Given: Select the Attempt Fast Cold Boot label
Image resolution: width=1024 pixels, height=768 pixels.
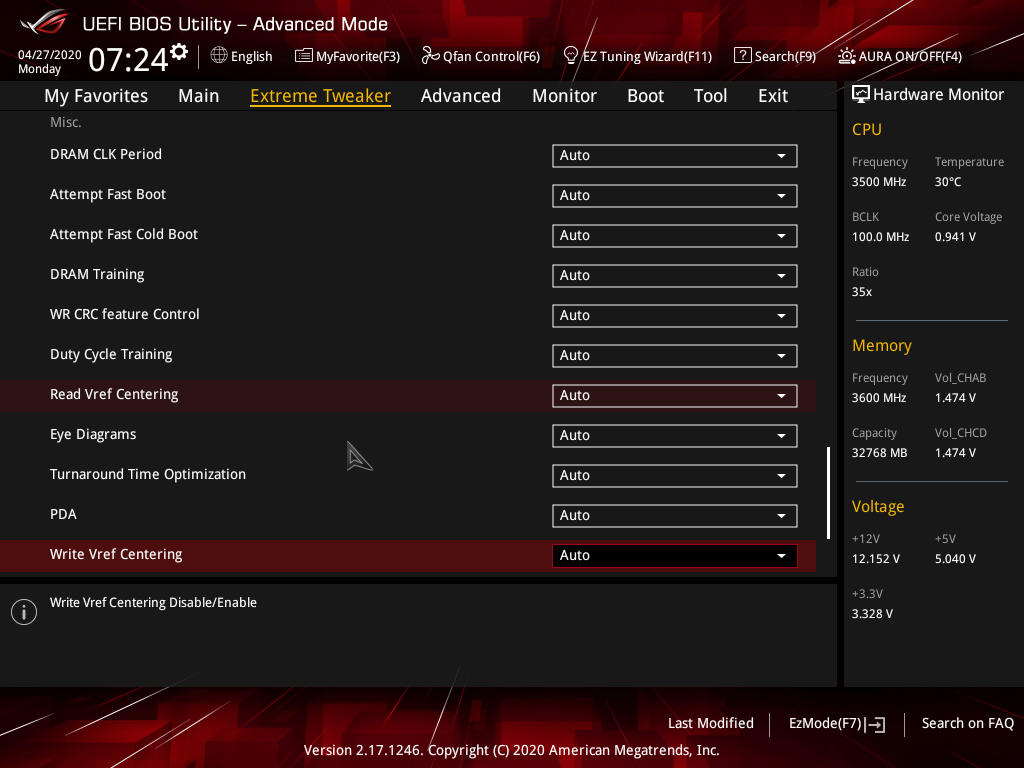Looking at the screenshot, I should tap(123, 234).
